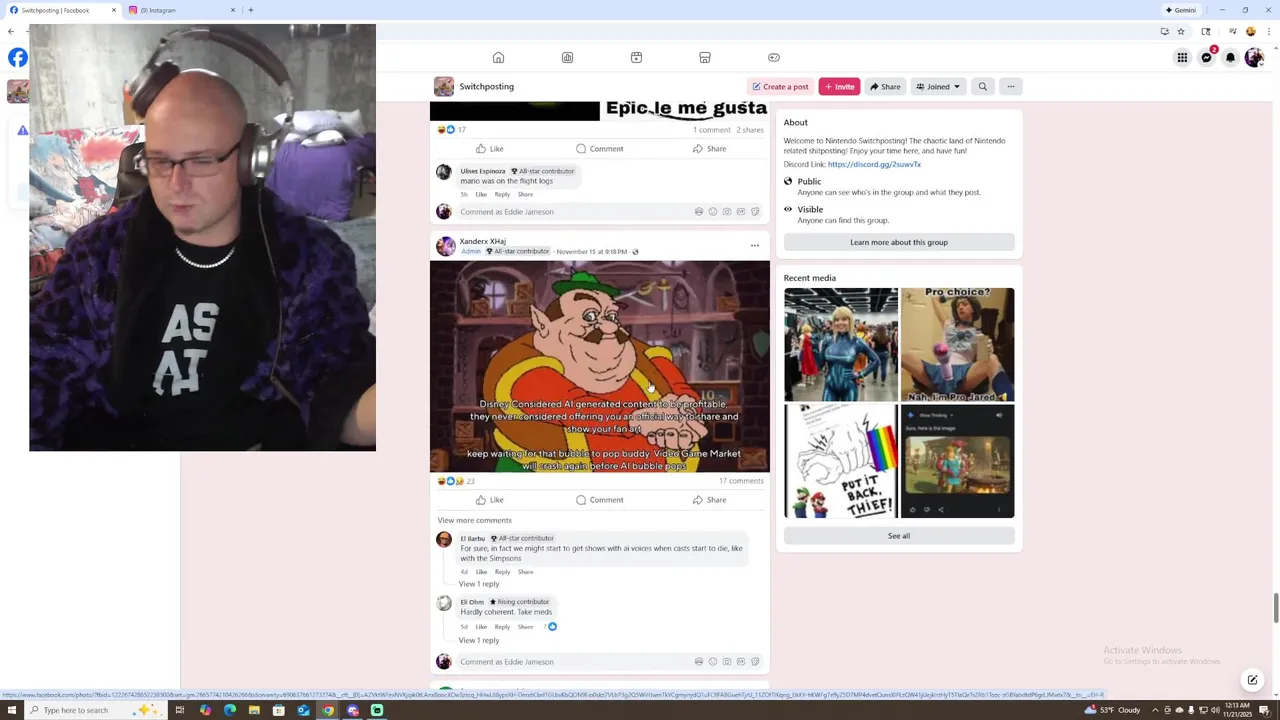The image size is (1280, 720).
Task: Open a new browser tab
Action: point(250,10)
